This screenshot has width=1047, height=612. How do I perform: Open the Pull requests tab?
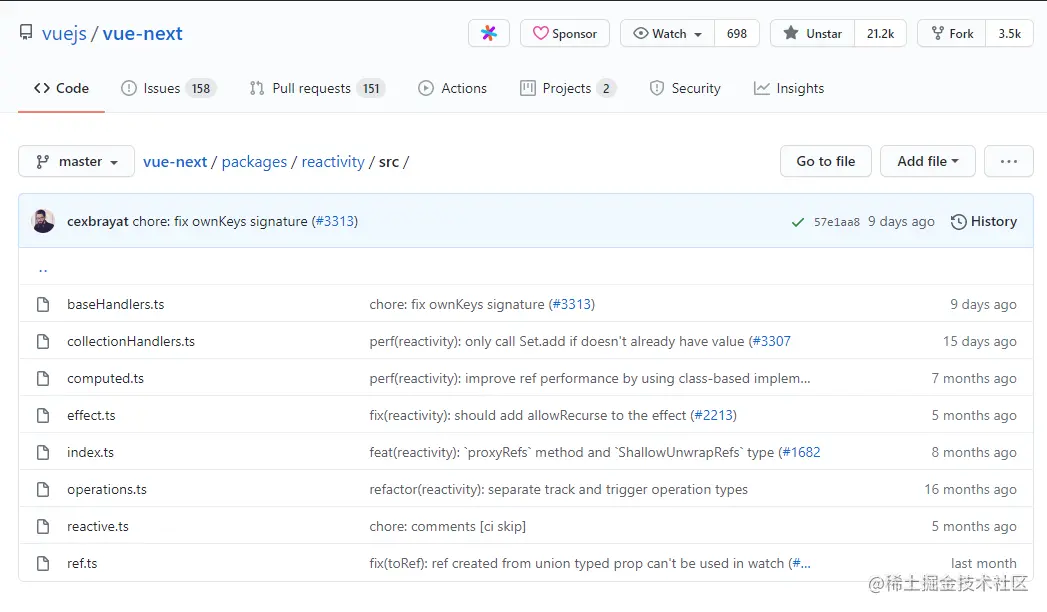(x=311, y=88)
